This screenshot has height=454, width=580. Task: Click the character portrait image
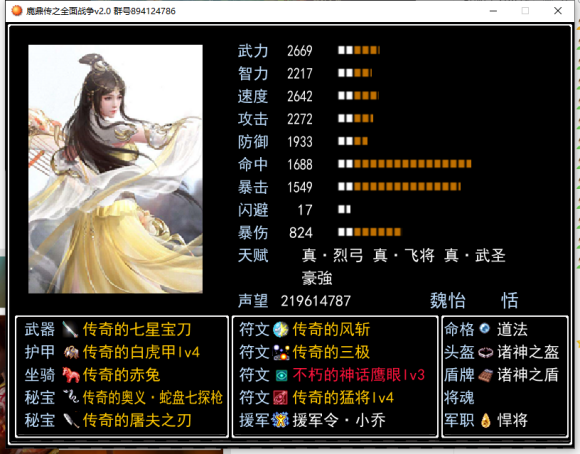(115, 169)
